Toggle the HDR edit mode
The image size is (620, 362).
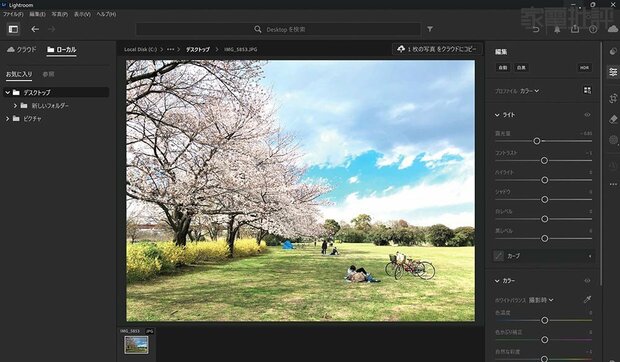point(584,68)
